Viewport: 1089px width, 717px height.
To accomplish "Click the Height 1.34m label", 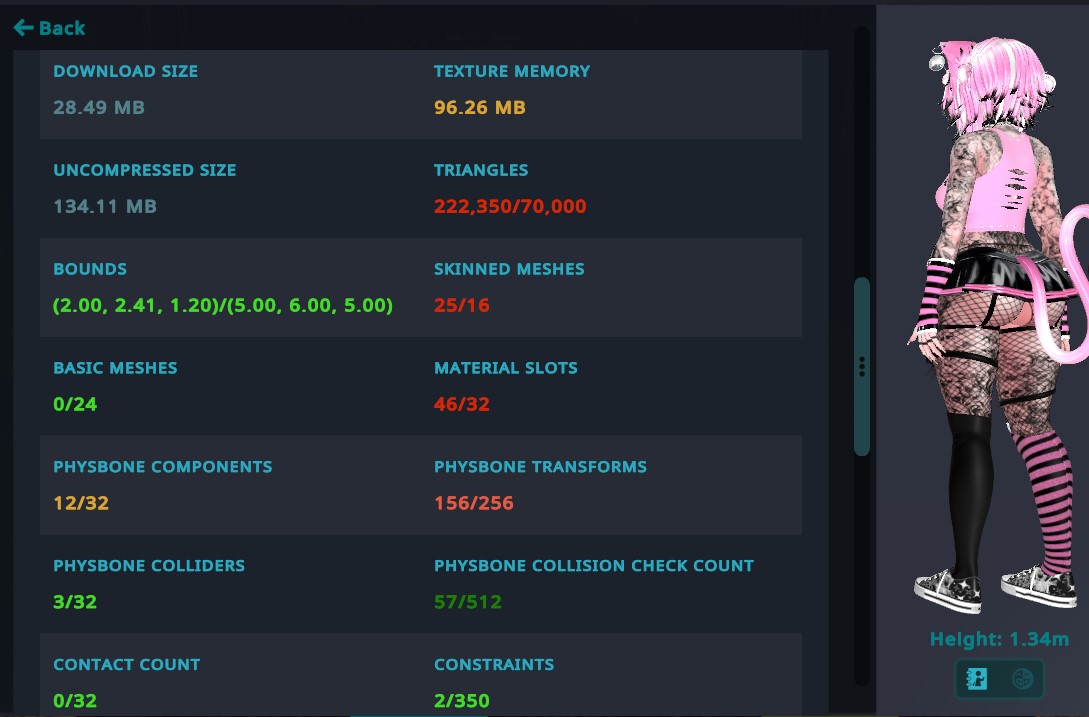I will (x=999, y=639).
